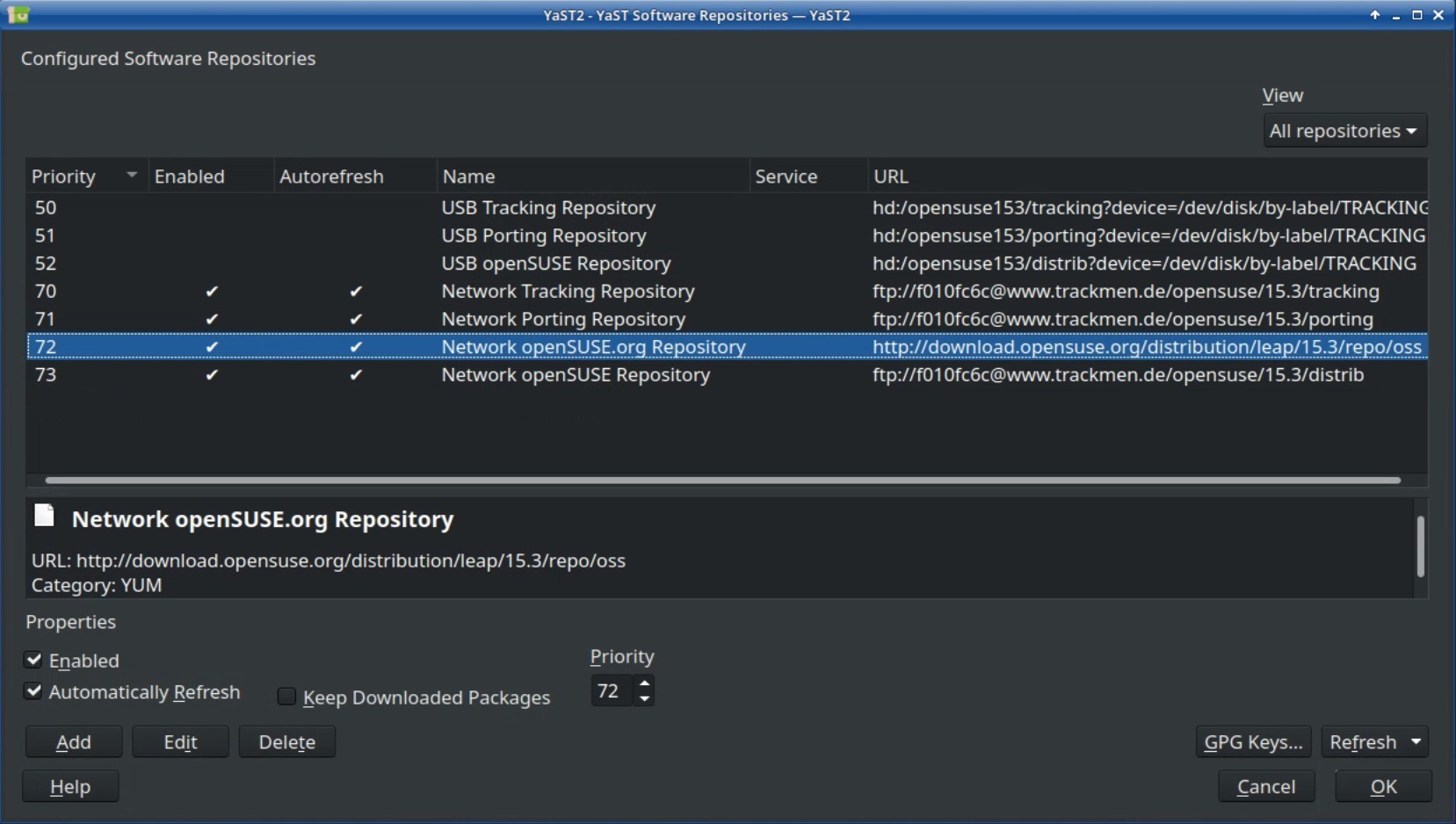This screenshot has height=824, width=1456.
Task: Disable Automatically Refresh
Action: [x=33, y=692]
